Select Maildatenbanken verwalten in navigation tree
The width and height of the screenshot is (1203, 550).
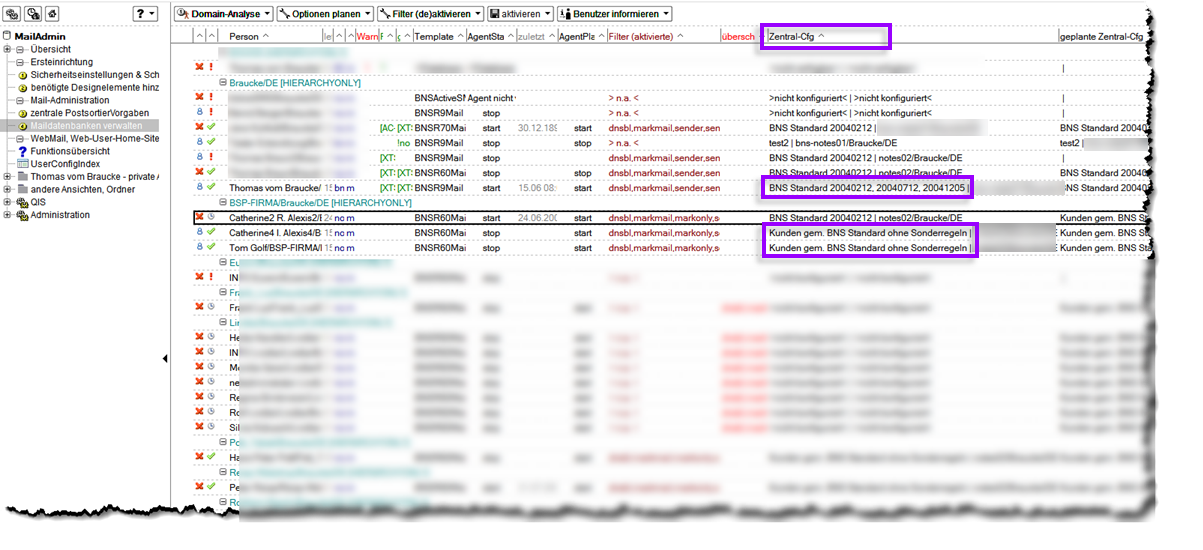click(85, 126)
